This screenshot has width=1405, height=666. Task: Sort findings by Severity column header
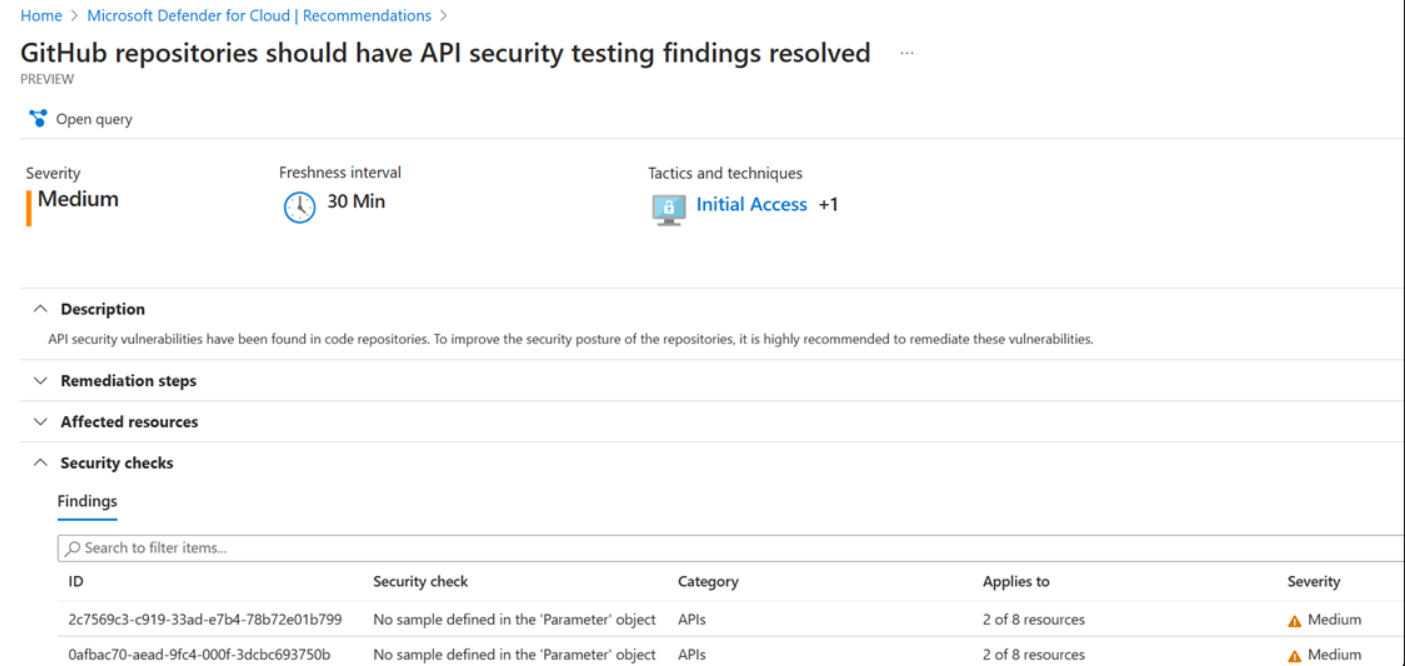coord(1313,581)
